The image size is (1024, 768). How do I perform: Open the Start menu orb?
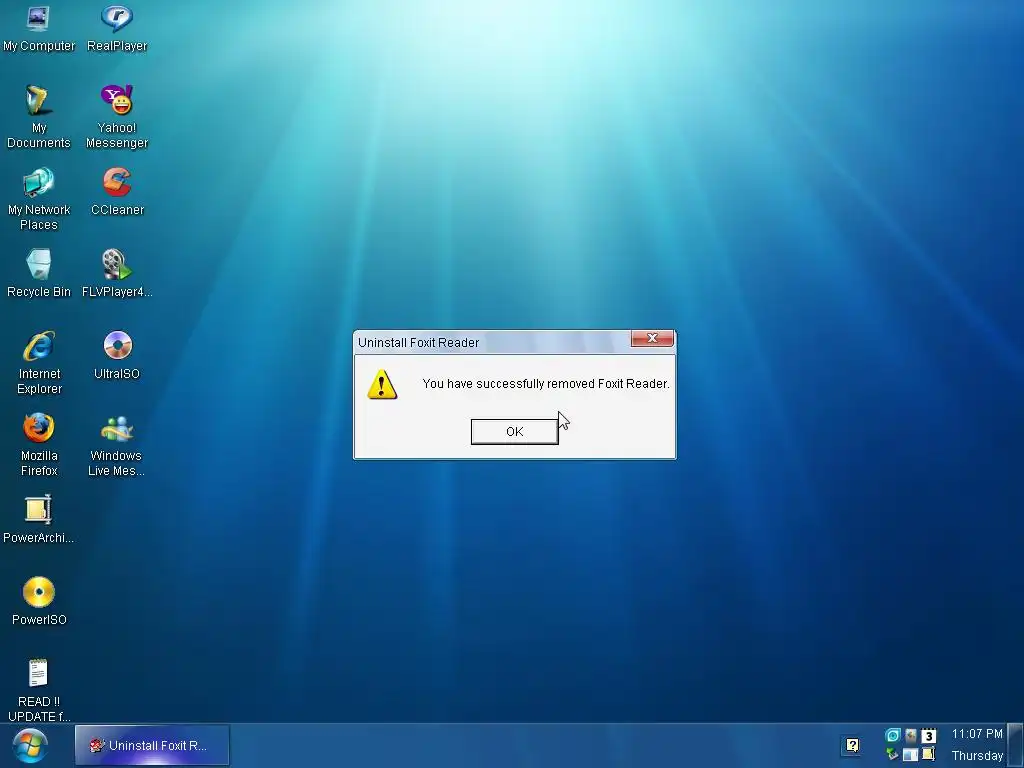click(x=29, y=746)
